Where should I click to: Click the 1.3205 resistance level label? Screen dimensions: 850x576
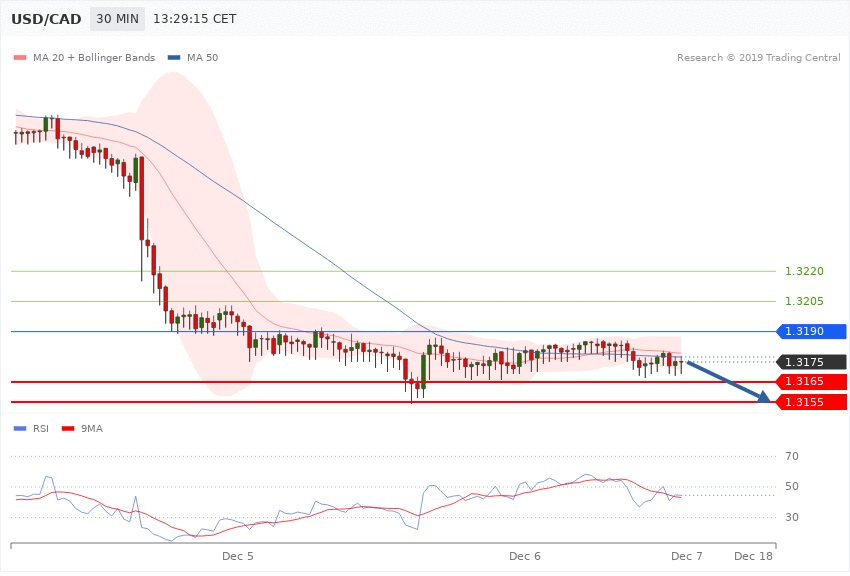tap(804, 301)
